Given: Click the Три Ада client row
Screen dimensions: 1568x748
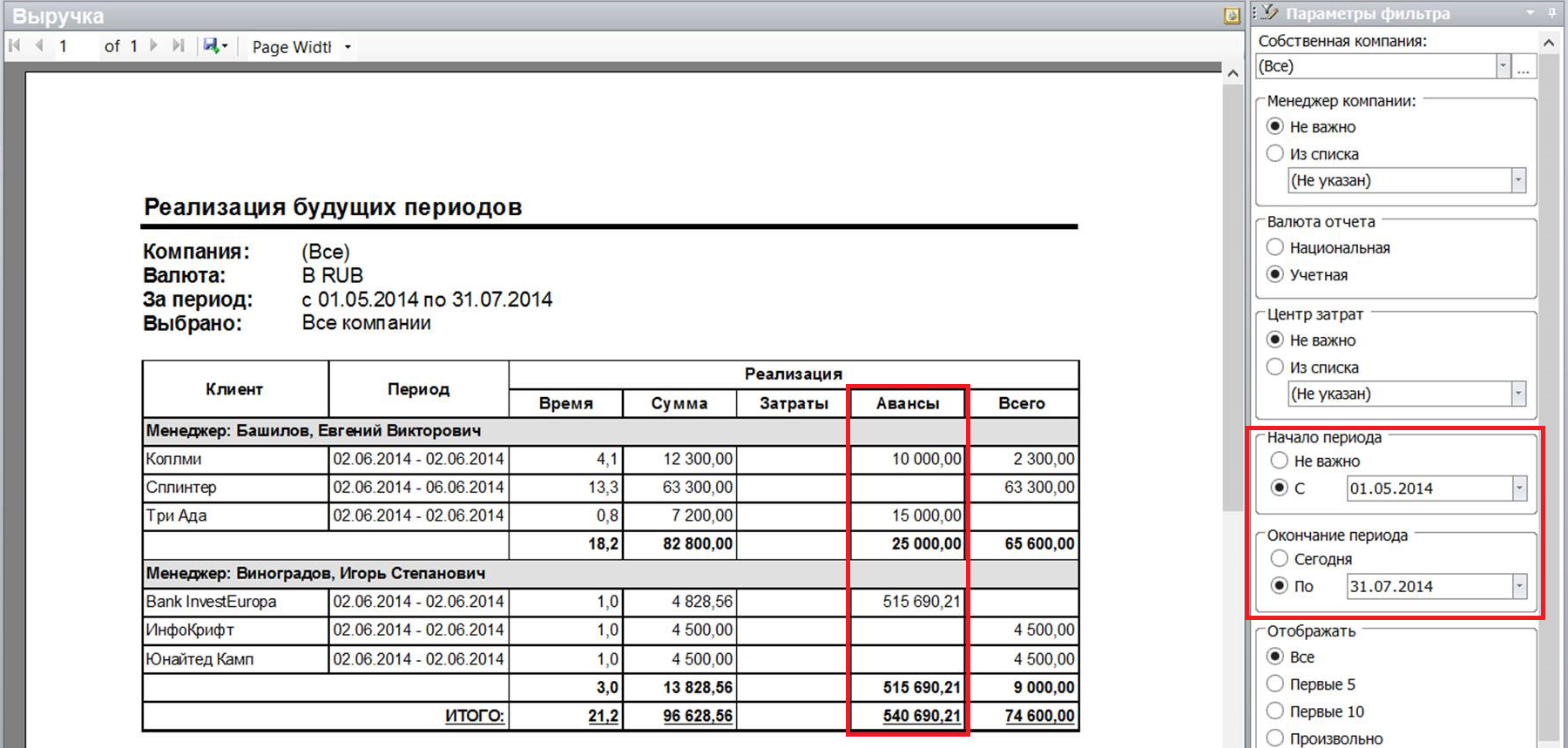Looking at the screenshot, I should 611,516.
